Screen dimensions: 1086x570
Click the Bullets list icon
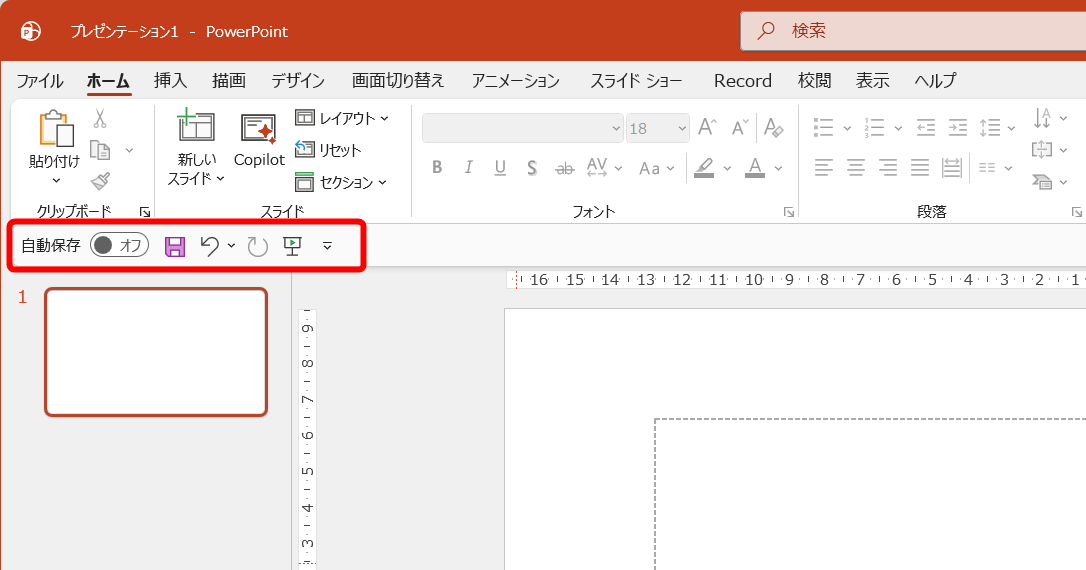(x=824, y=127)
